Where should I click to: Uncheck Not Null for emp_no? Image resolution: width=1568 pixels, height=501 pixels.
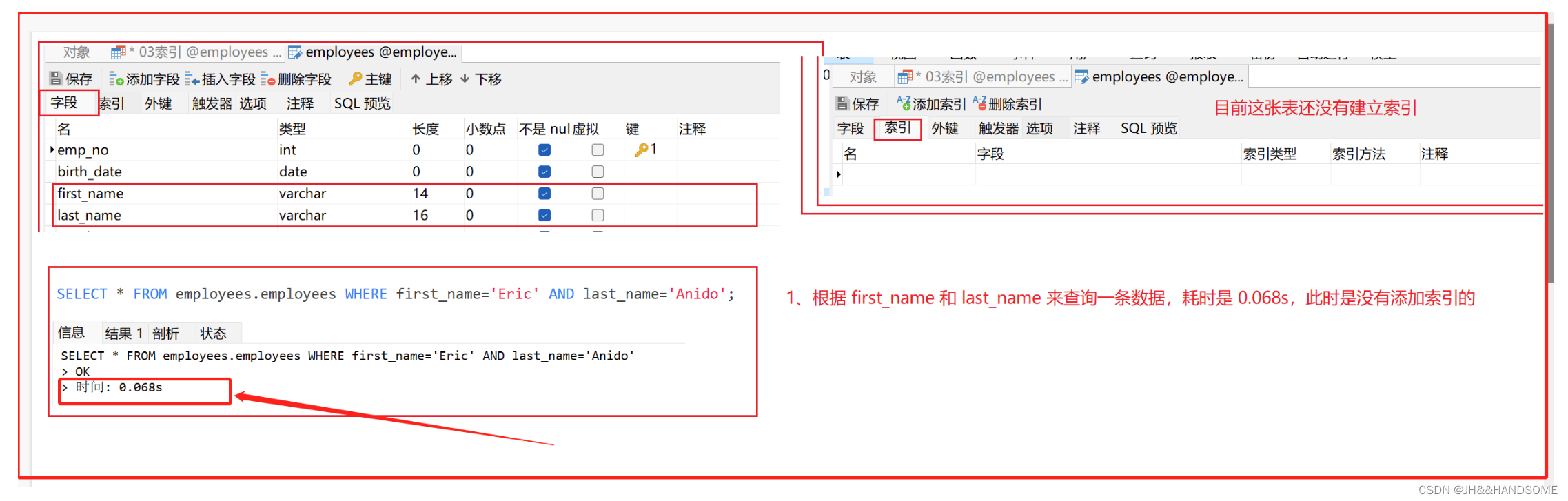pos(544,150)
